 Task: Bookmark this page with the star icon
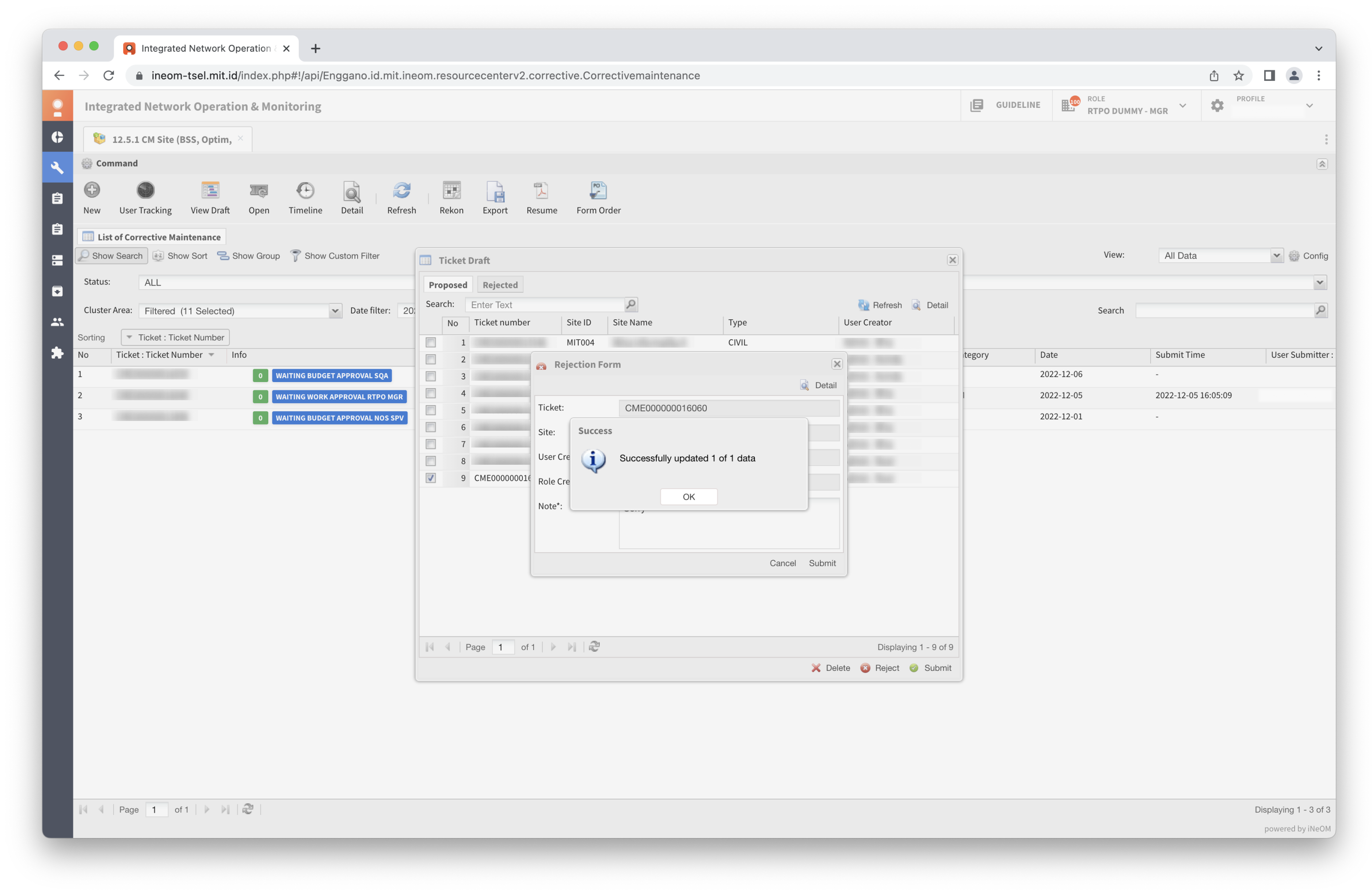(1239, 76)
